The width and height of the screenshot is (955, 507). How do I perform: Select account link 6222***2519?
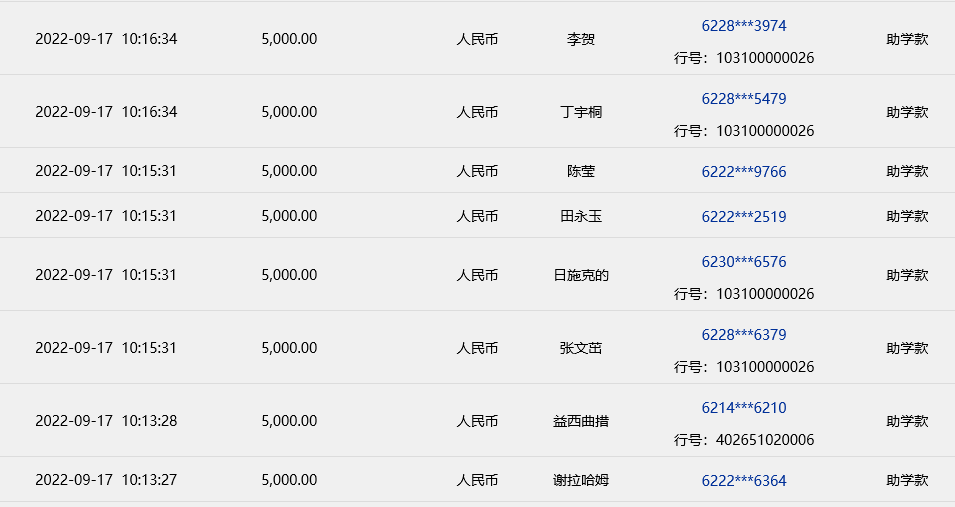click(744, 216)
